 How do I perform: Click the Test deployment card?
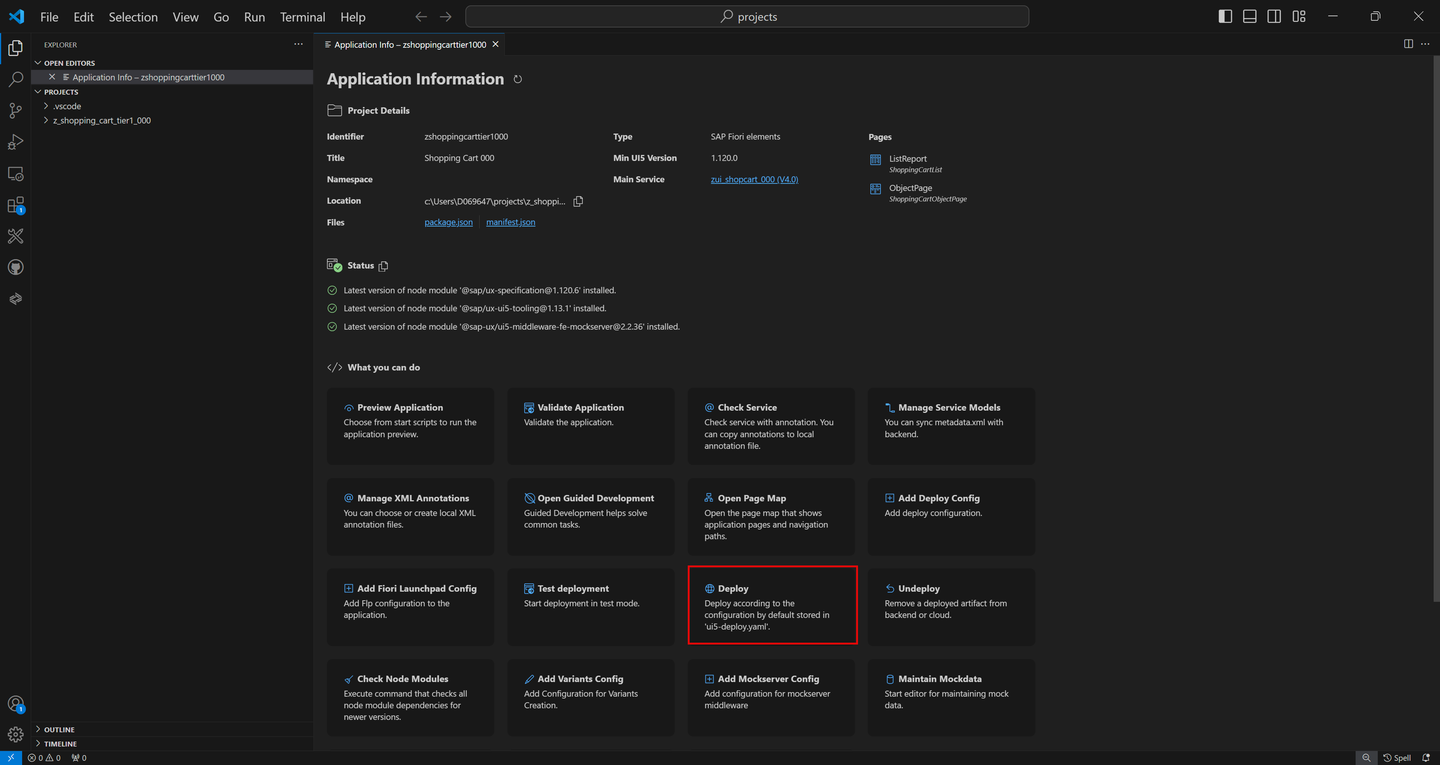pos(591,607)
